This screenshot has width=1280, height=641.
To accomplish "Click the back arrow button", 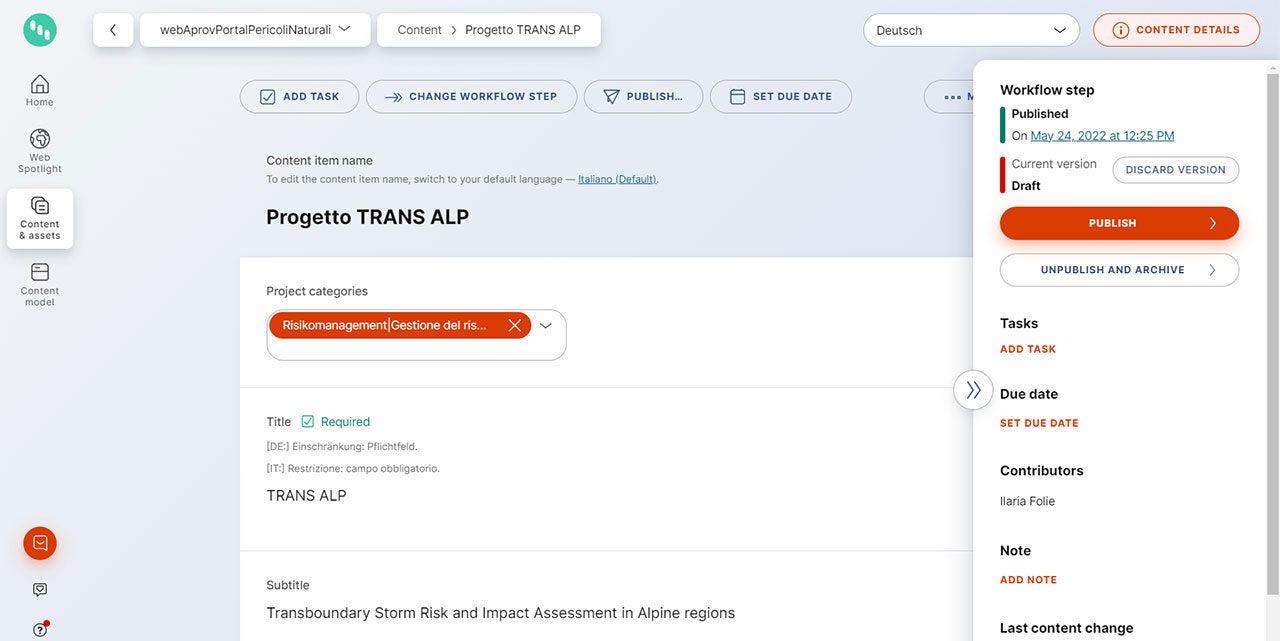I will coord(113,30).
